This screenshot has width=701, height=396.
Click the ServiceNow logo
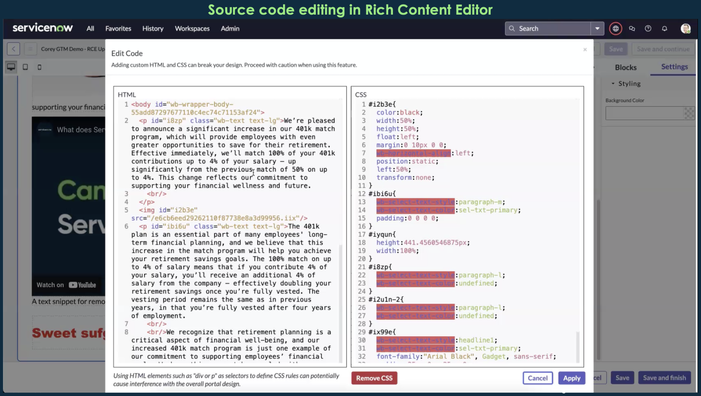tap(42, 28)
